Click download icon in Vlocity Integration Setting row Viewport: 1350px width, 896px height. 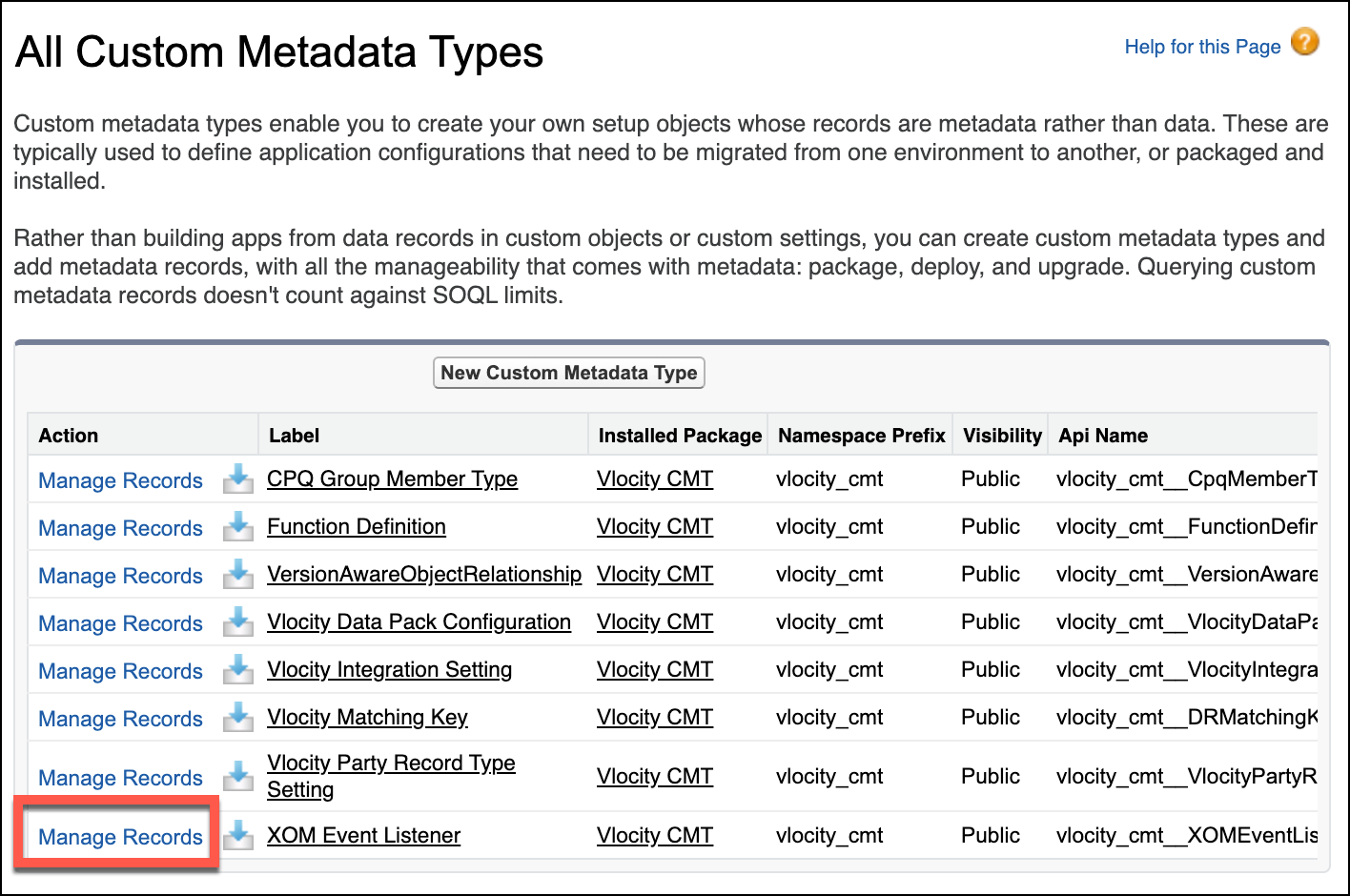point(238,669)
